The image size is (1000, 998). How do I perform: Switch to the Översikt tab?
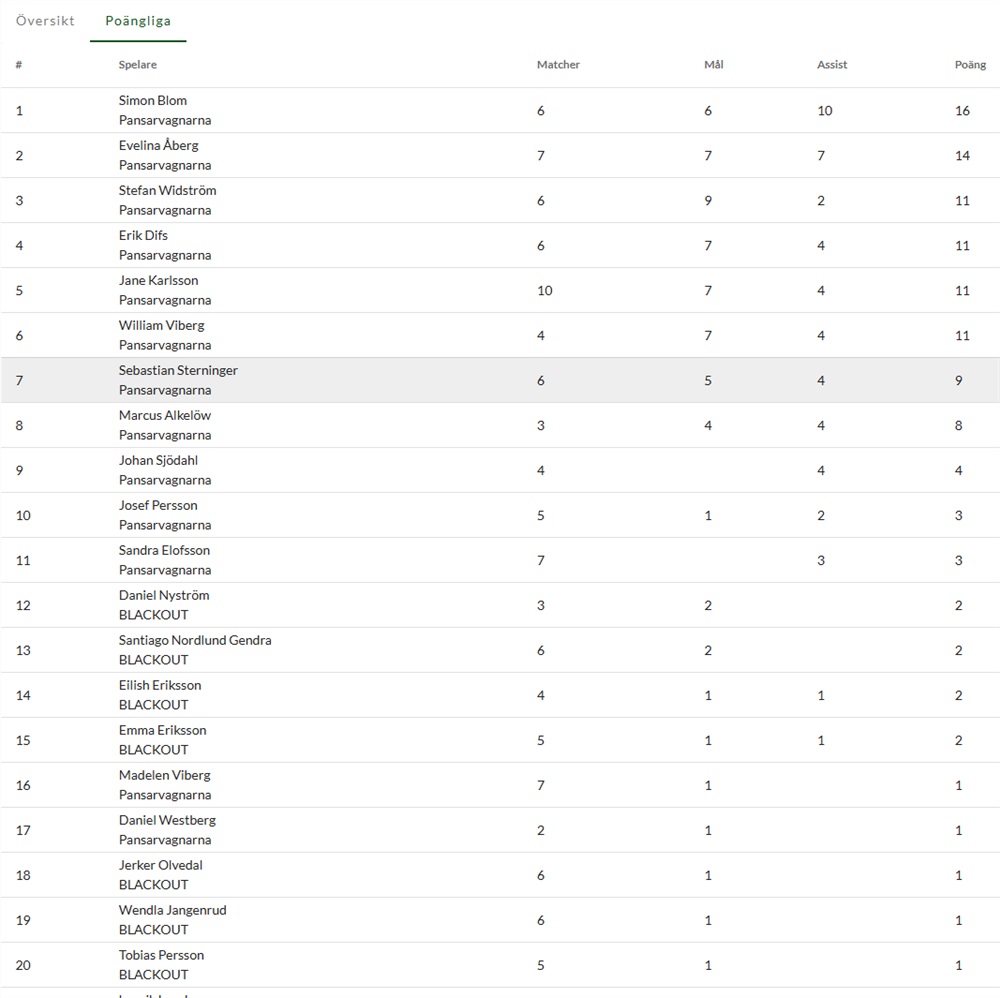[x=45, y=21]
